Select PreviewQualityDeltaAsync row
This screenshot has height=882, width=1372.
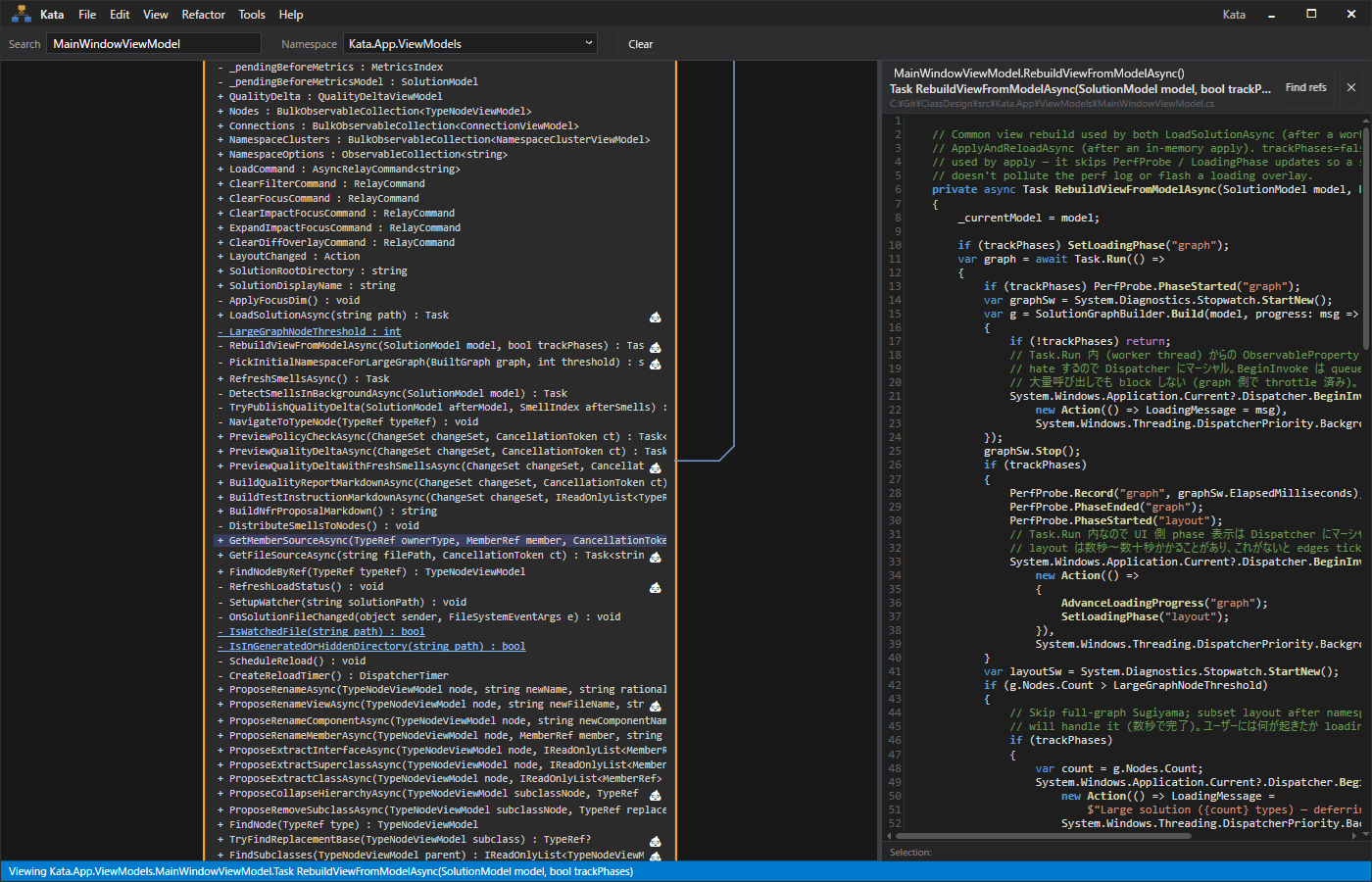click(441, 451)
